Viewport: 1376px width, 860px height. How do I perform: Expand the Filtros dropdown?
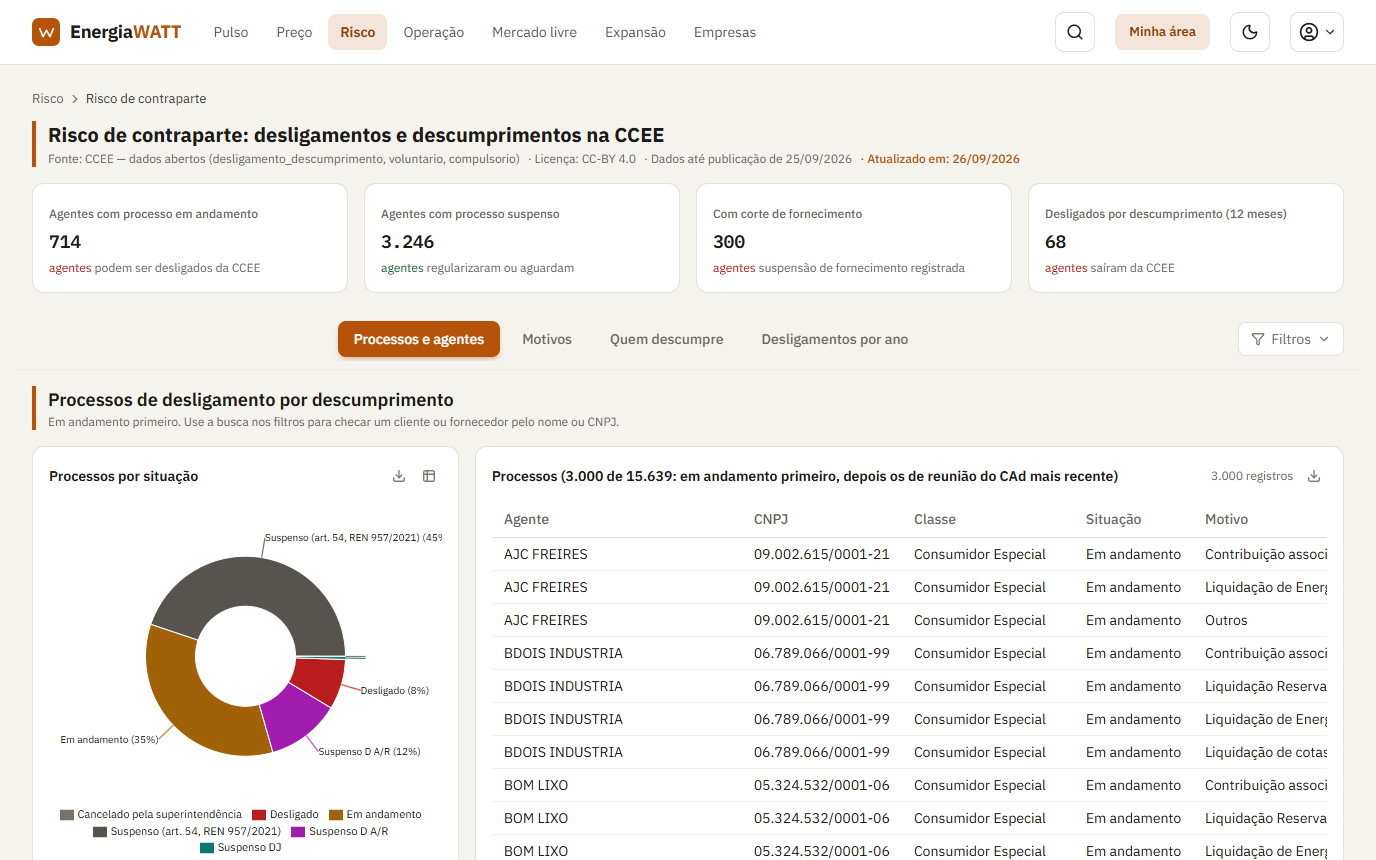pyautogui.click(x=1291, y=339)
